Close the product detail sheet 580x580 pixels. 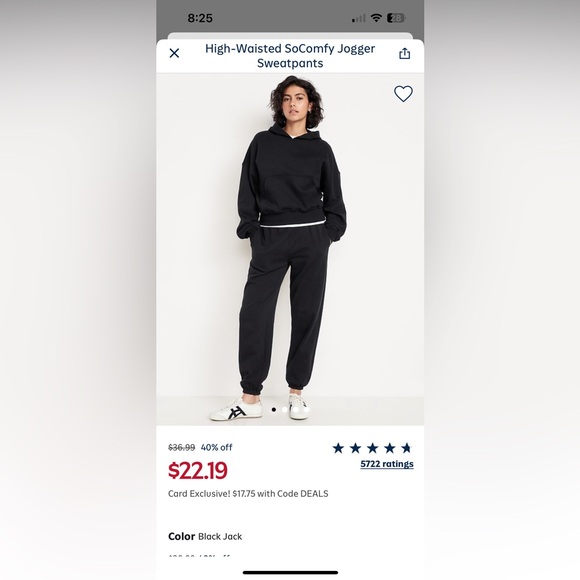(174, 53)
